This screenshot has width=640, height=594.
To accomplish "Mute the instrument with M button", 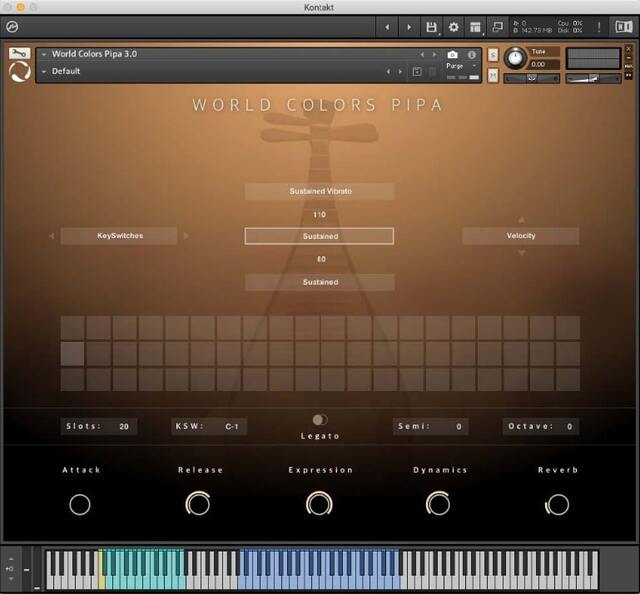I will [493, 75].
